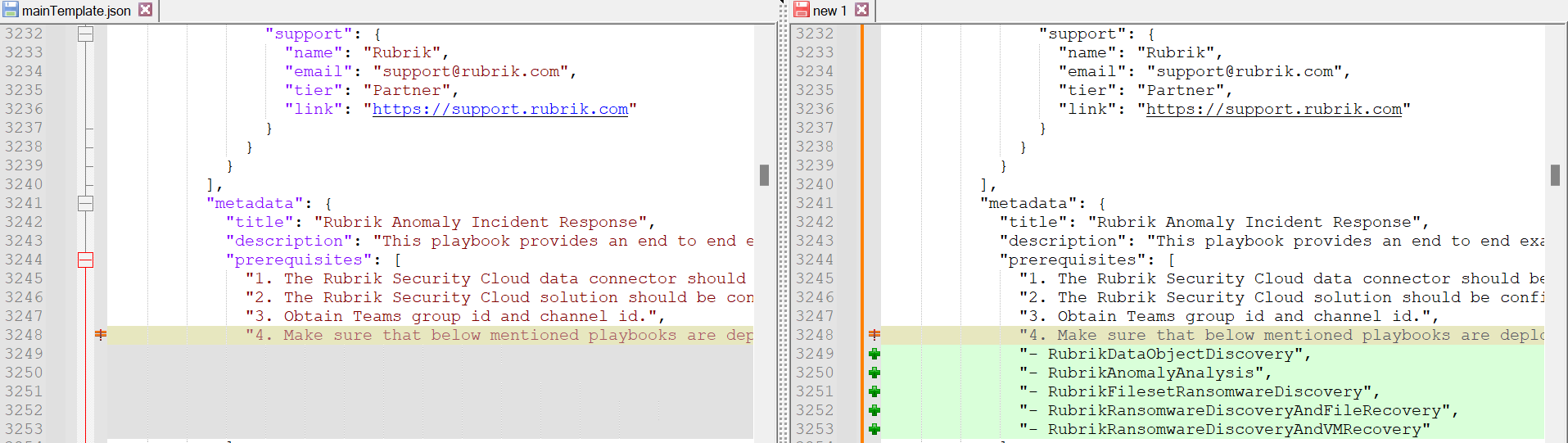Switch to the mainTemplate.json tab
This screenshot has height=443, width=1568.
77,11
